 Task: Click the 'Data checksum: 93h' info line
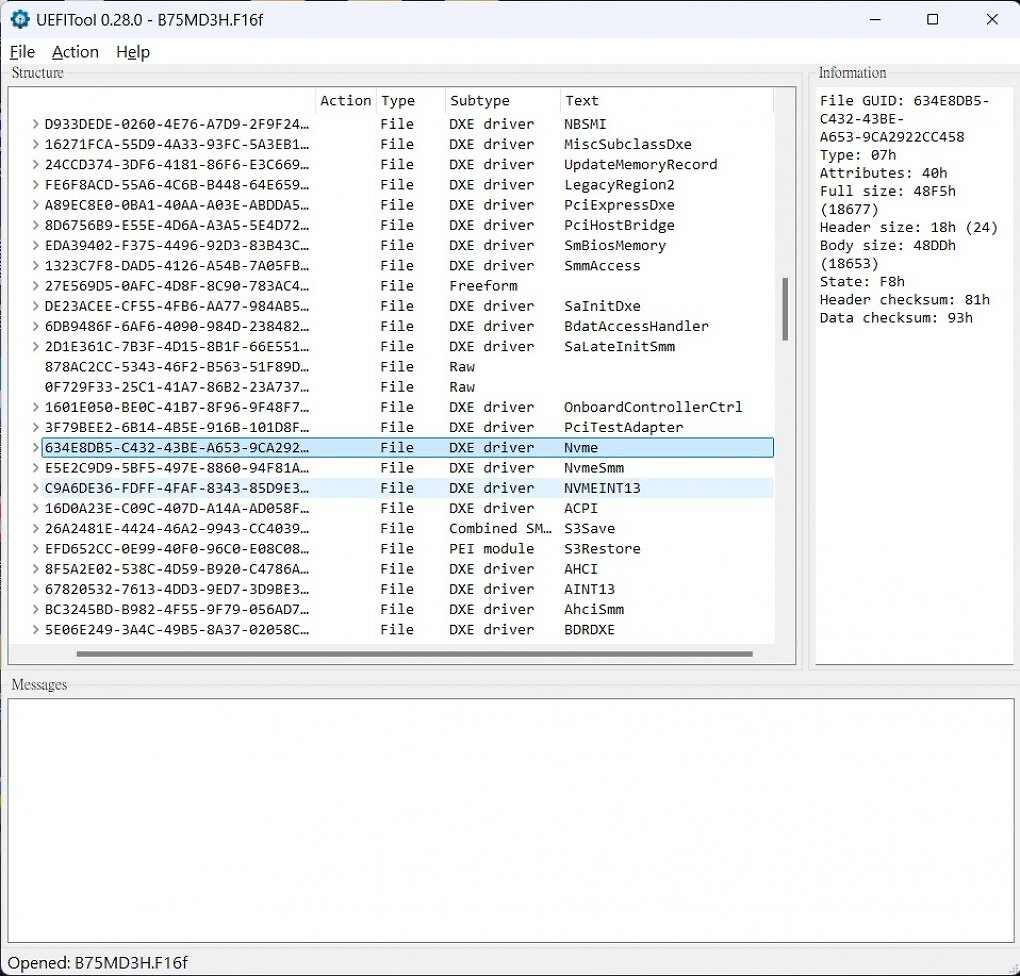coord(896,318)
